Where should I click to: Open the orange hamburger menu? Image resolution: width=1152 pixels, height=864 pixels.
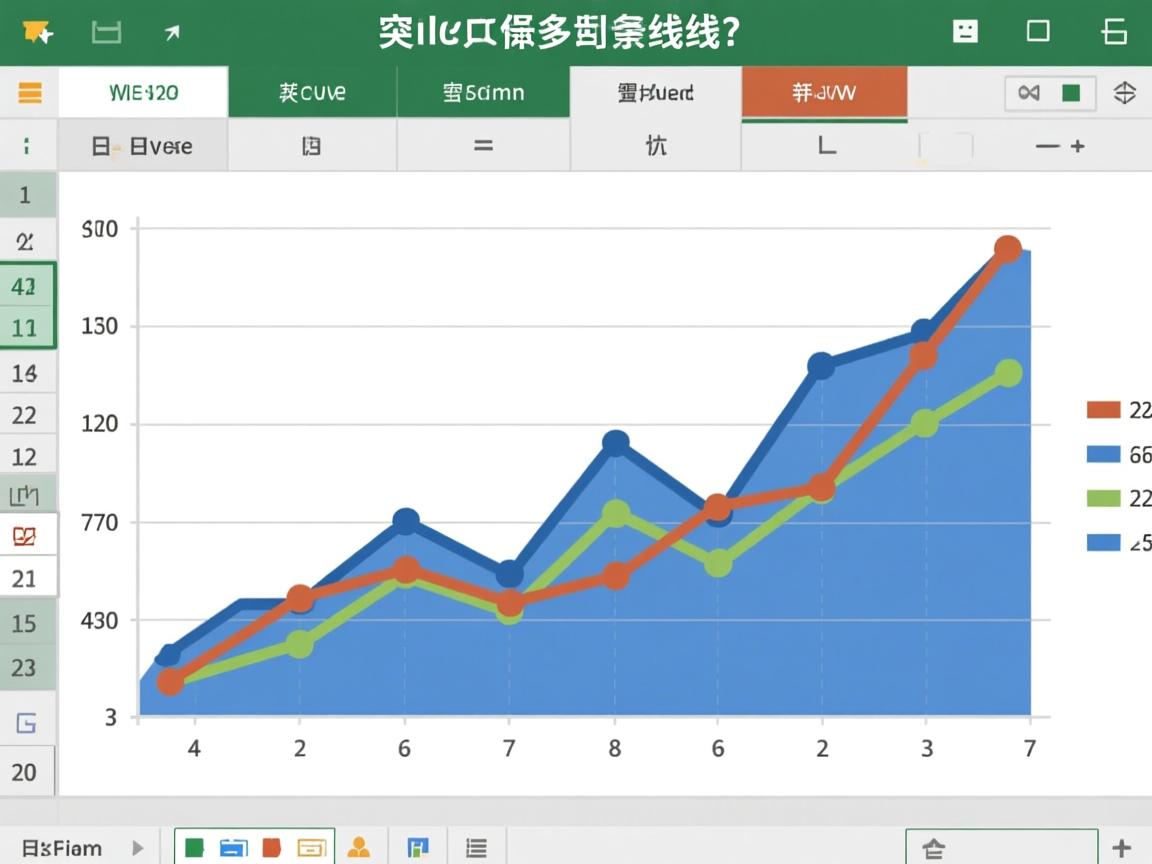pos(29,93)
